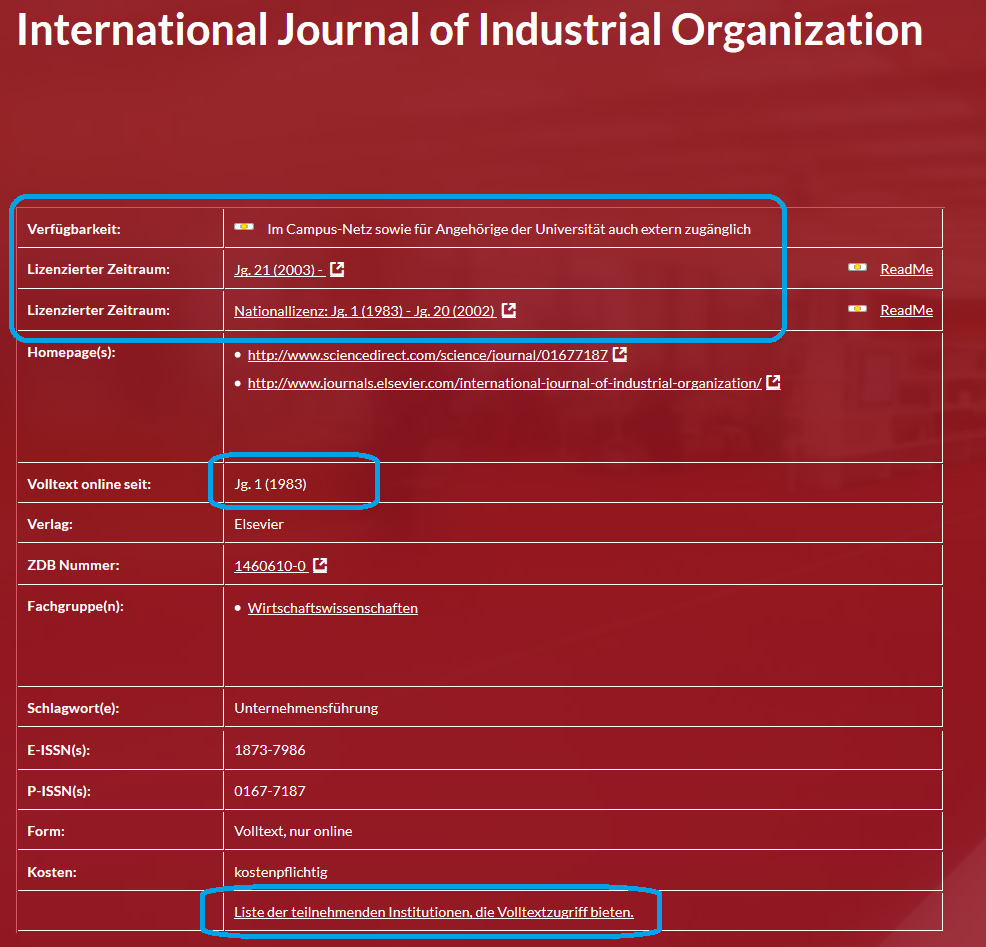Click the Form row label
This screenshot has width=986, height=947.
[46, 831]
